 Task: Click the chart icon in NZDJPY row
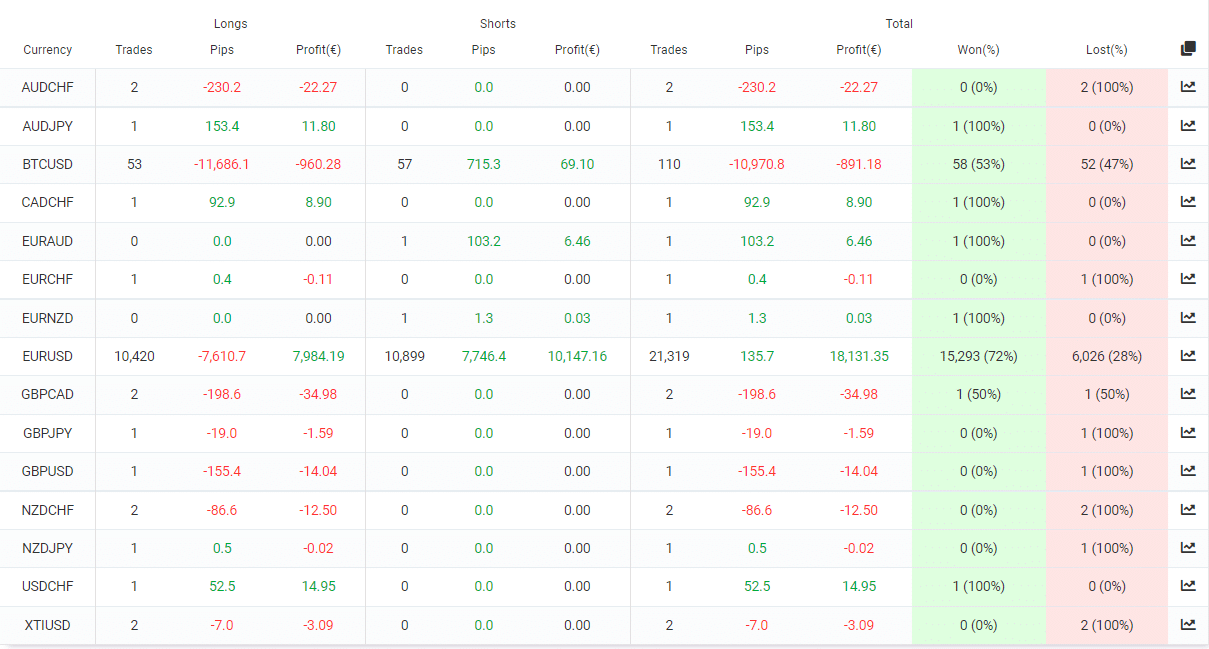click(1188, 548)
